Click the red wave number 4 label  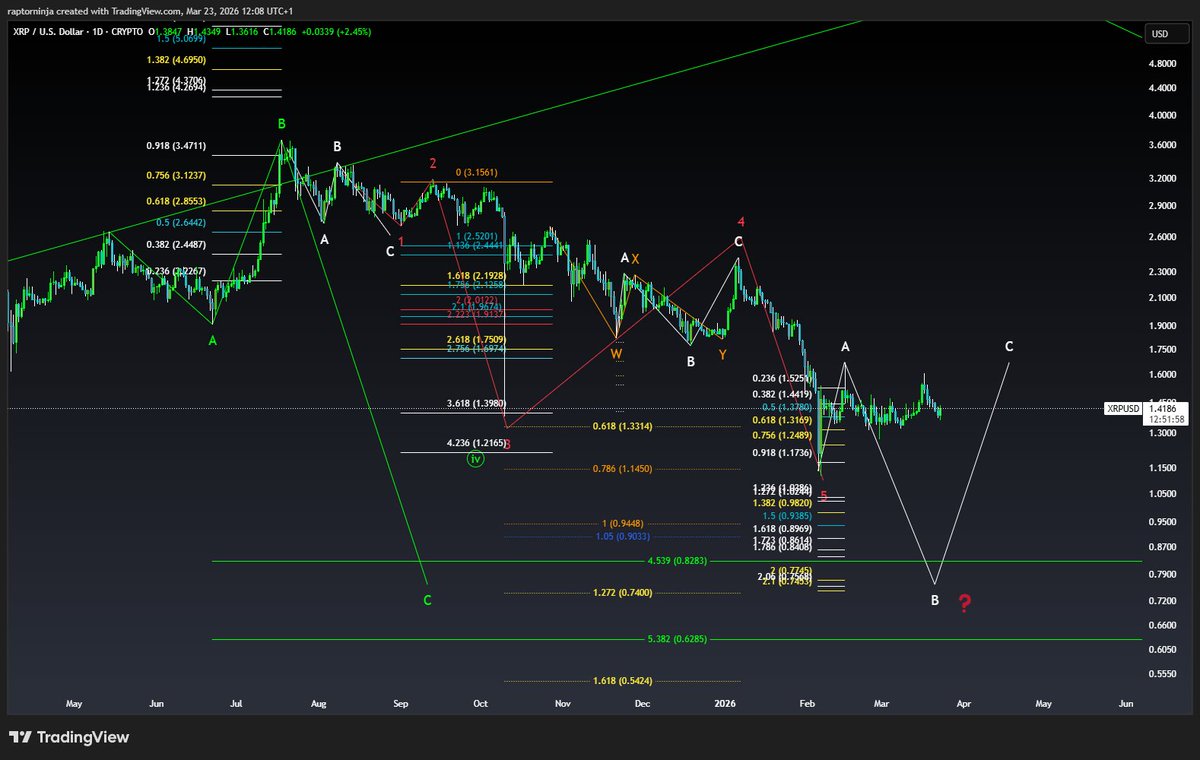pyautogui.click(x=741, y=221)
